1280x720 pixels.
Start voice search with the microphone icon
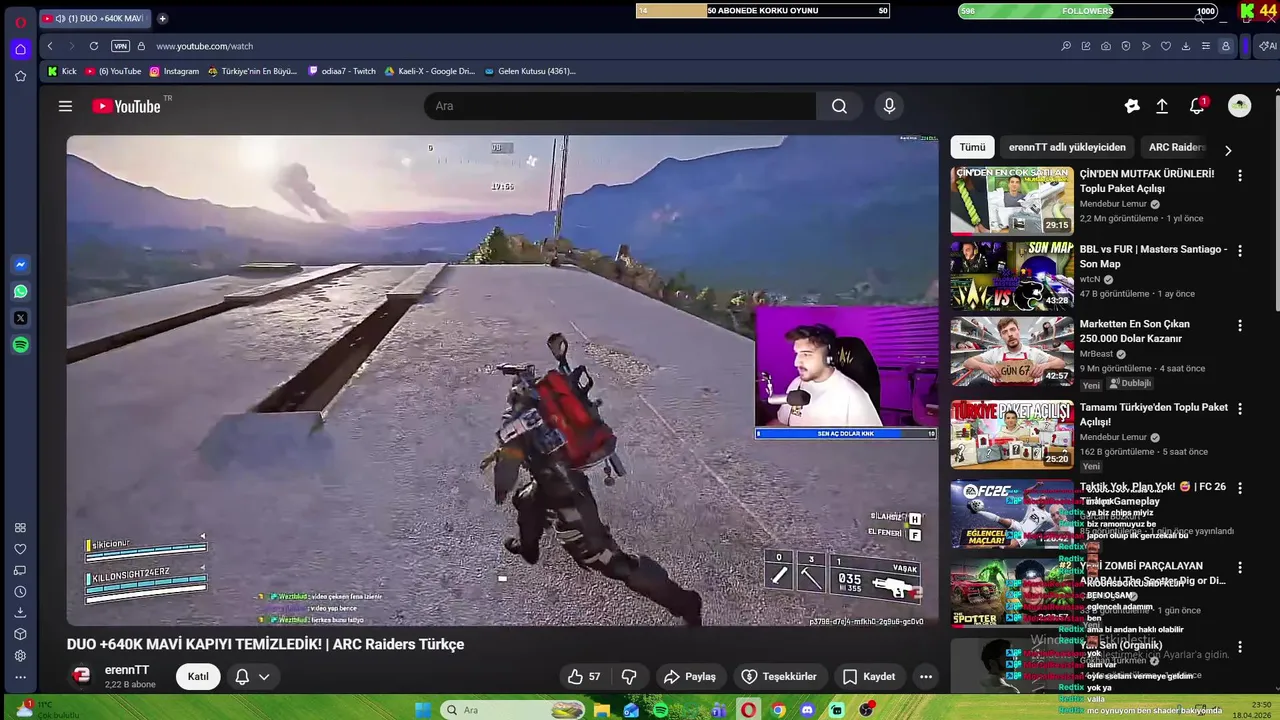click(889, 106)
